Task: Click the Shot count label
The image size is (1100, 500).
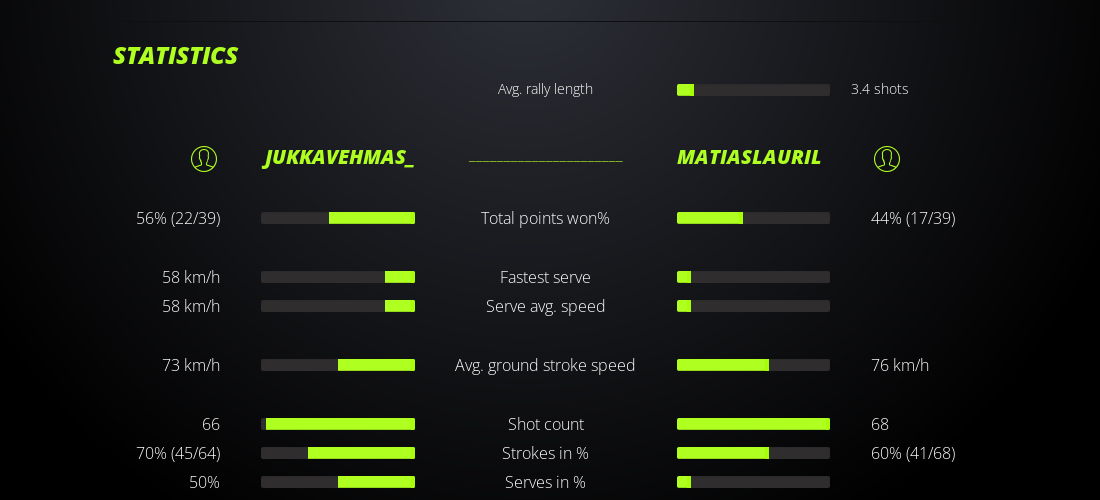Action: coord(545,424)
